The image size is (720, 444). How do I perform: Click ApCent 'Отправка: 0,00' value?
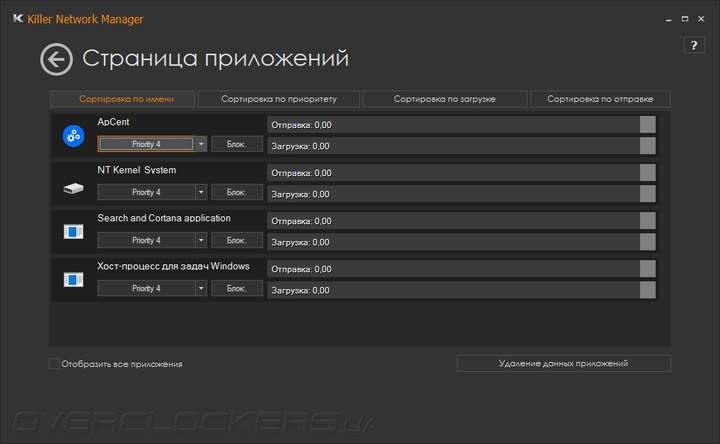pos(301,125)
